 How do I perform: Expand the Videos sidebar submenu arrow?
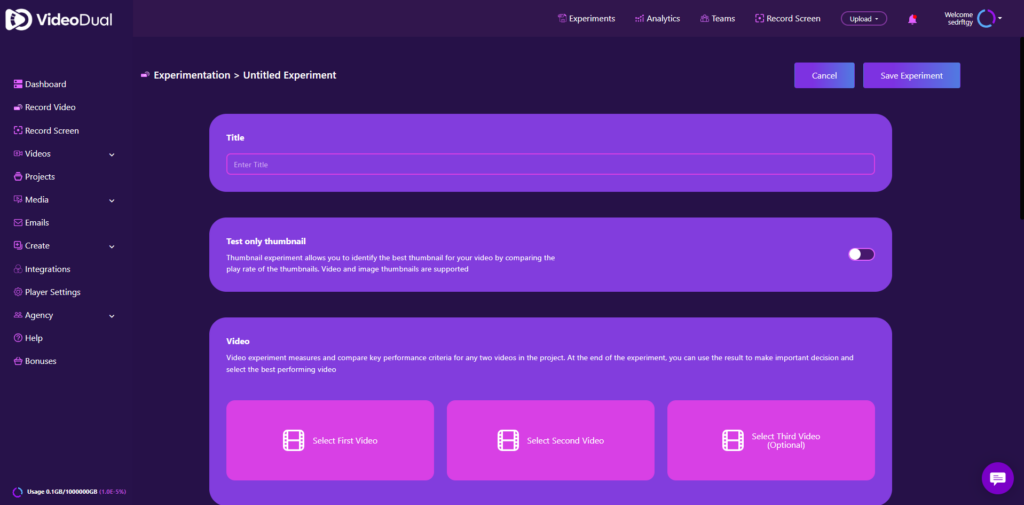(112, 155)
